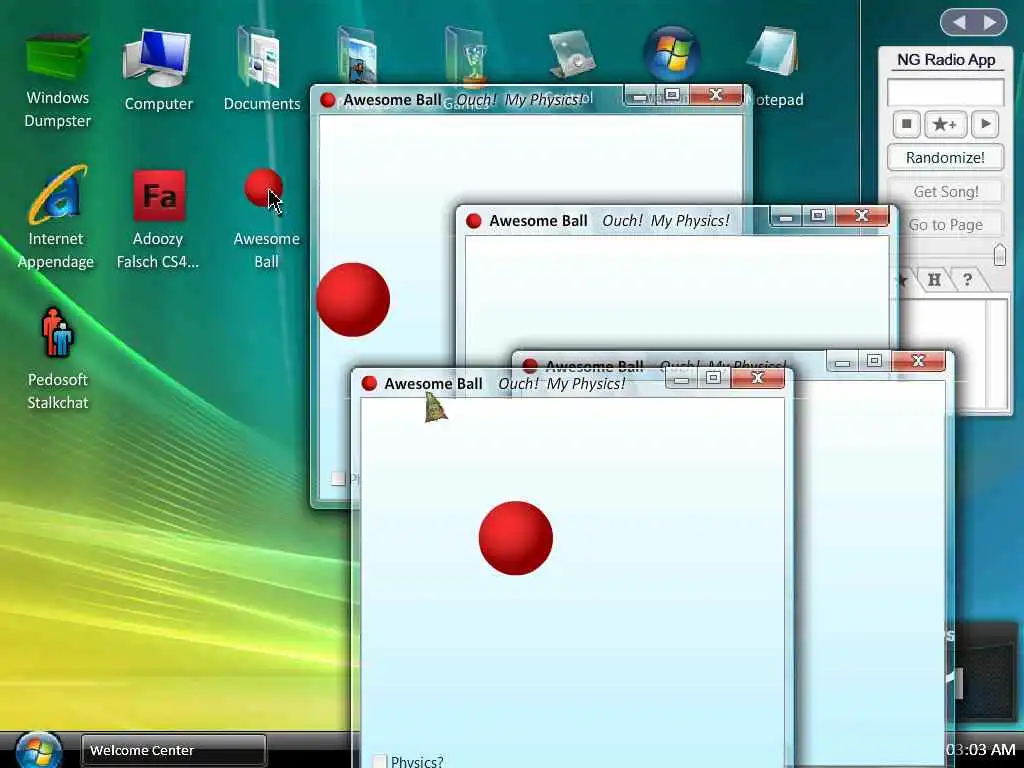Toggle the partly hidden checkbox in rearmost window
This screenshot has height=768, width=1024.
338,479
